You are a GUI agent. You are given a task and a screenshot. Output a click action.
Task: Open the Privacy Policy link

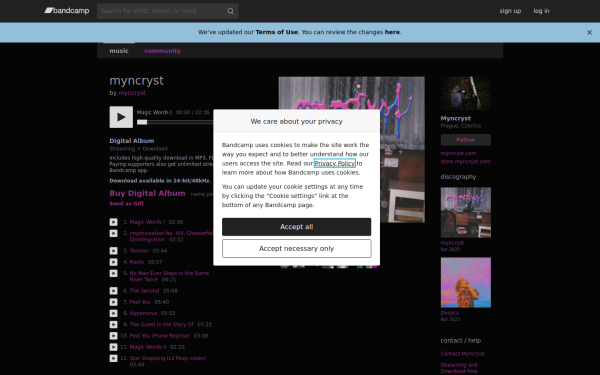335,163
